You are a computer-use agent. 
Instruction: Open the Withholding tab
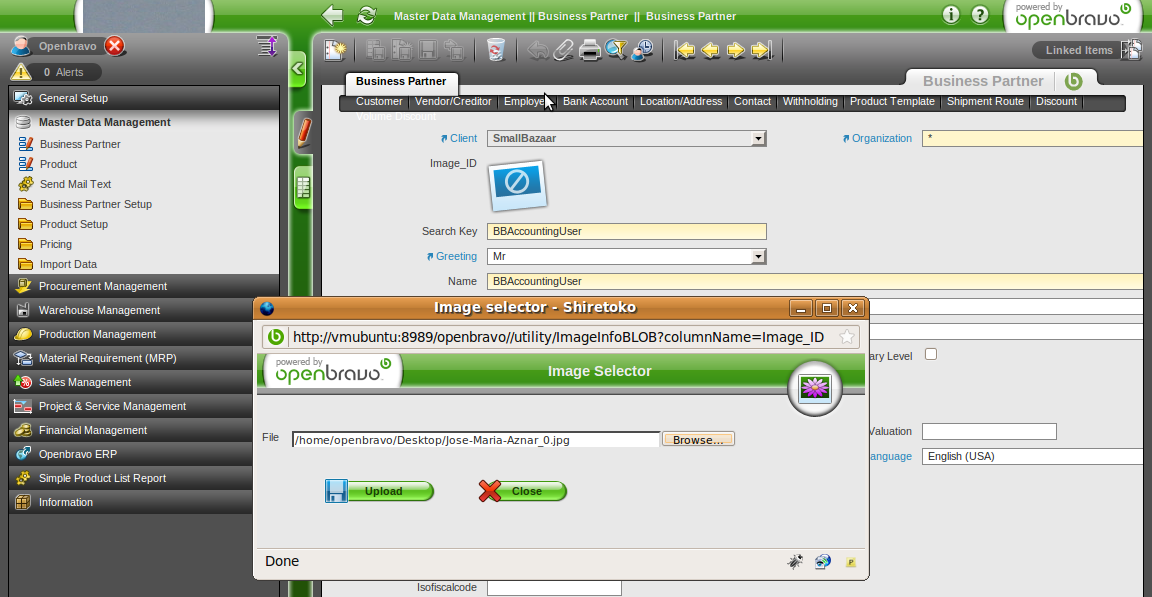tap(810, 101)
